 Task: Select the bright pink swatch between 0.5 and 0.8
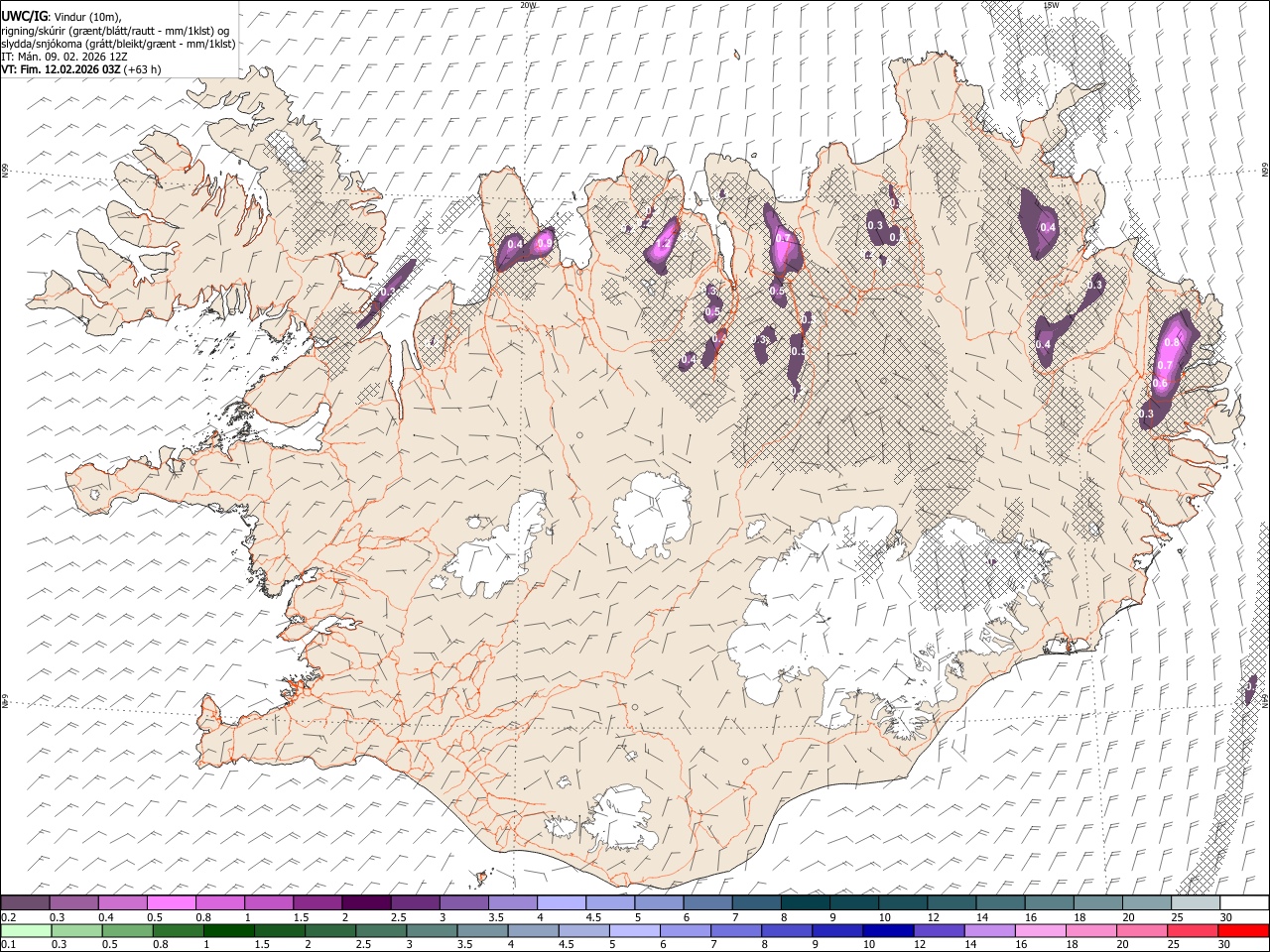point(172,902)
